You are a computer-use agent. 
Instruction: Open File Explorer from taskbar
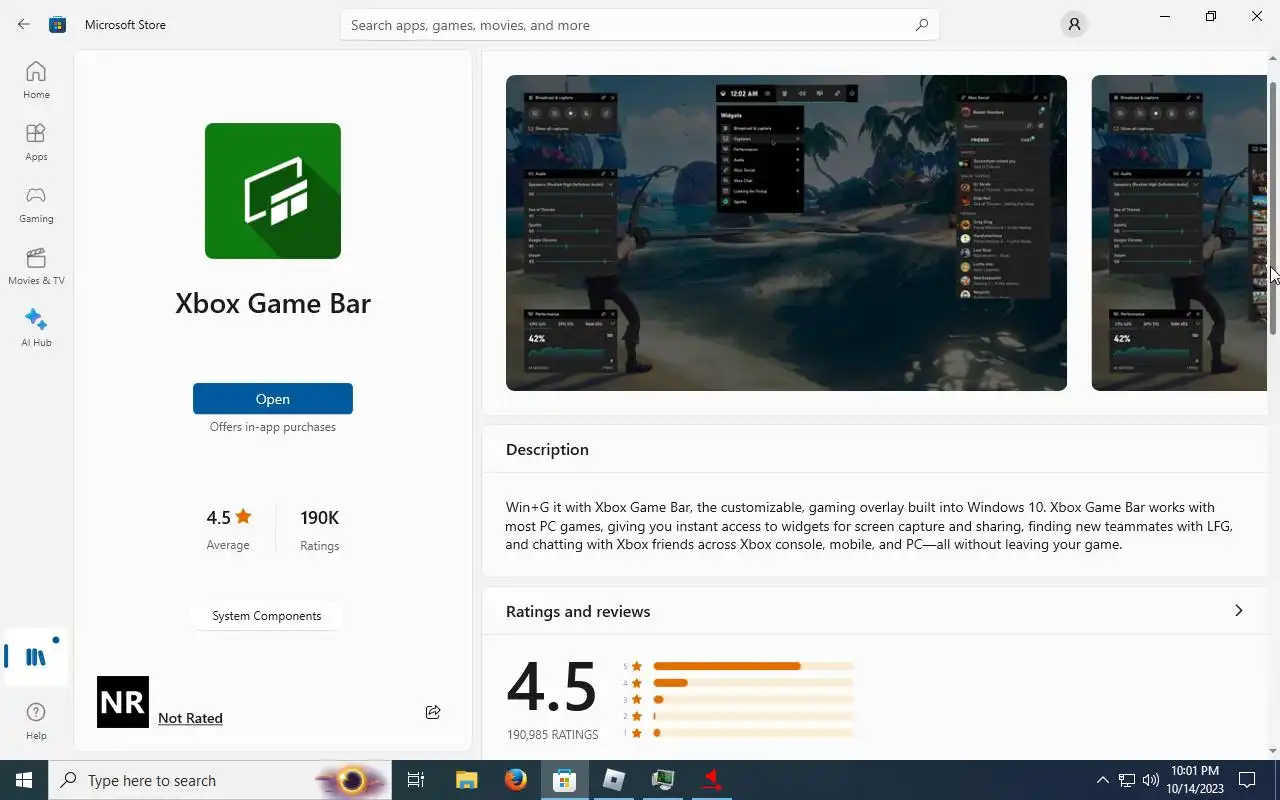click(x=467, y=780)
